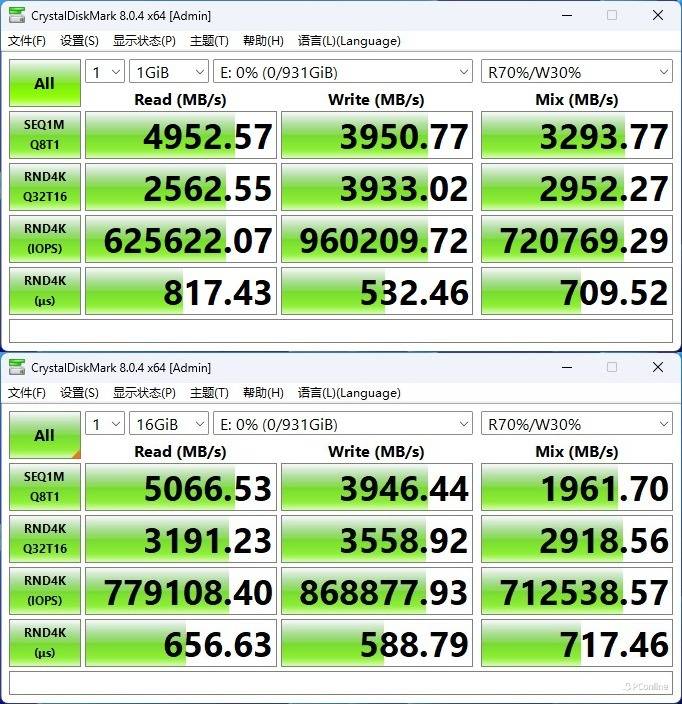The height and width of the screenshot is (704, 682).
Task: Click the 960209.72 write IOPS value
Action: [377, 239]
